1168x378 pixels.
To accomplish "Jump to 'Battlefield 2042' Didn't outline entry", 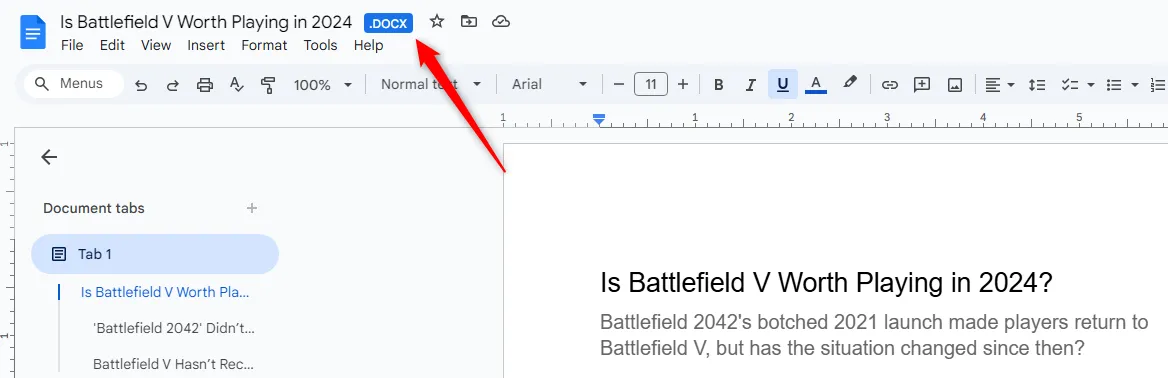I will pyautogui.click(x=174, y=328).
